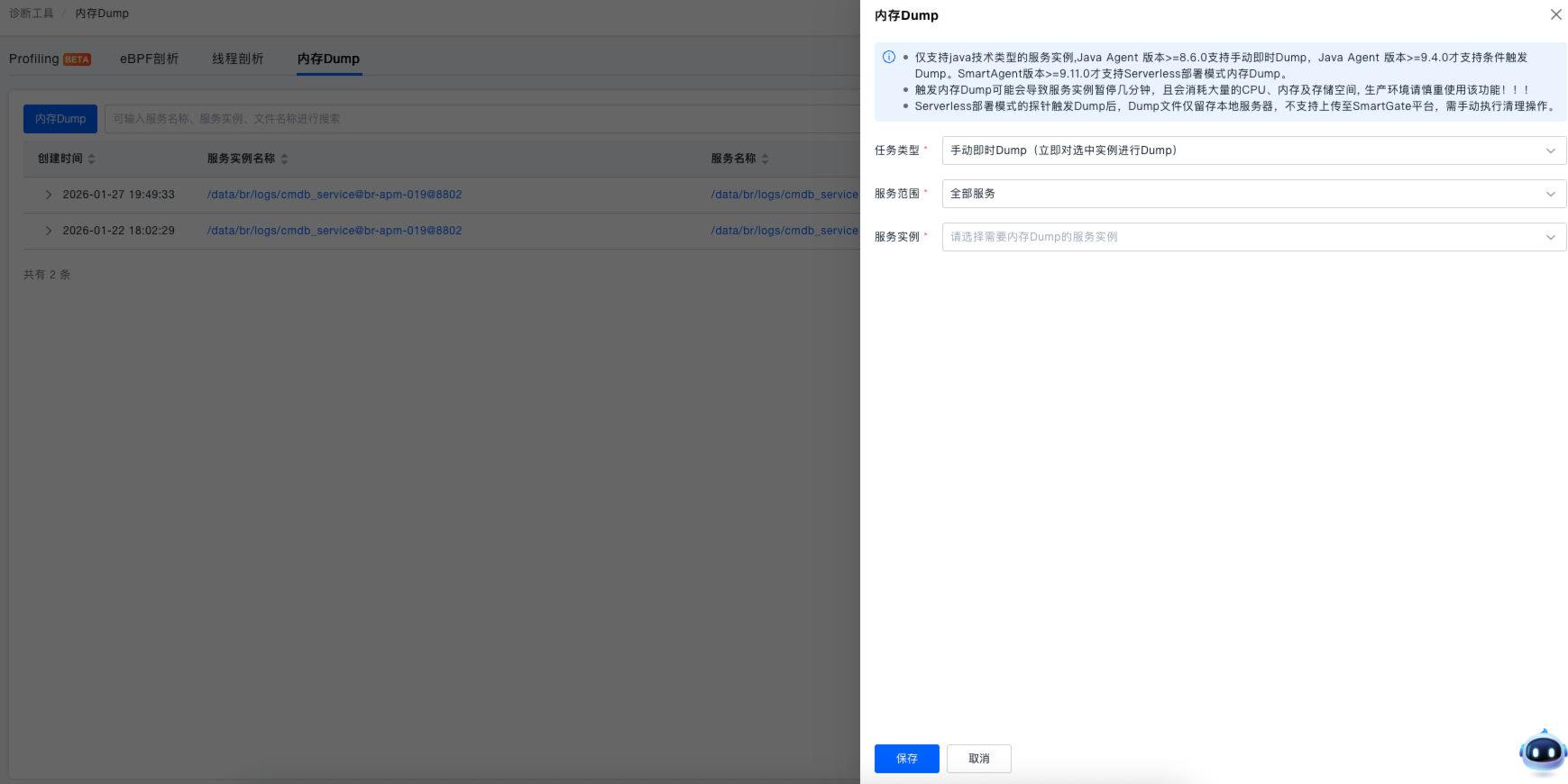
Task: Sort by 服务名称 column sort icon
Action: (x=766, y=159)
